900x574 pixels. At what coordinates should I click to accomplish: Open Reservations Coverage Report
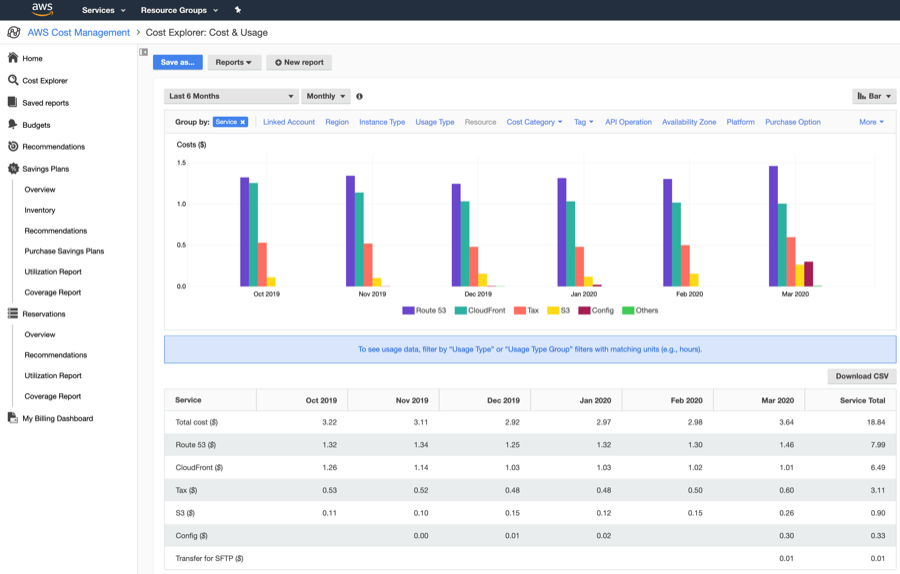pyautogui.click(x=53, y=396)
